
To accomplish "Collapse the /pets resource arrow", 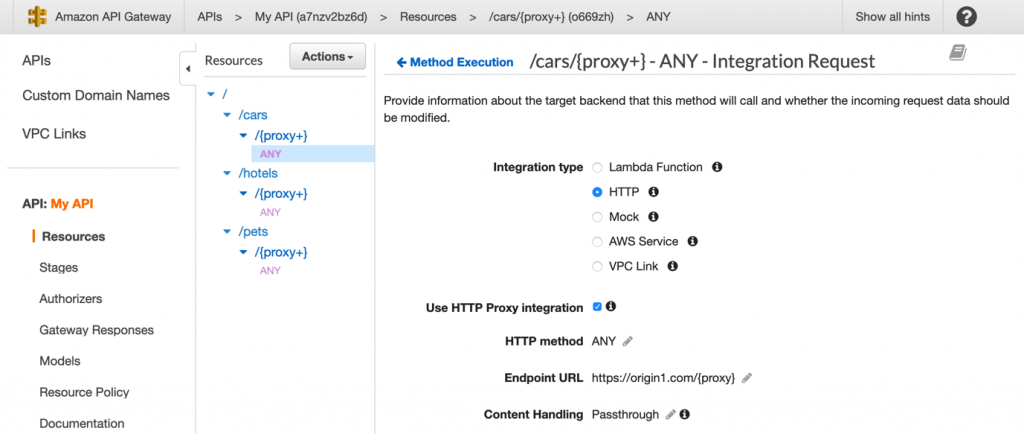I will tap(227, 232).
